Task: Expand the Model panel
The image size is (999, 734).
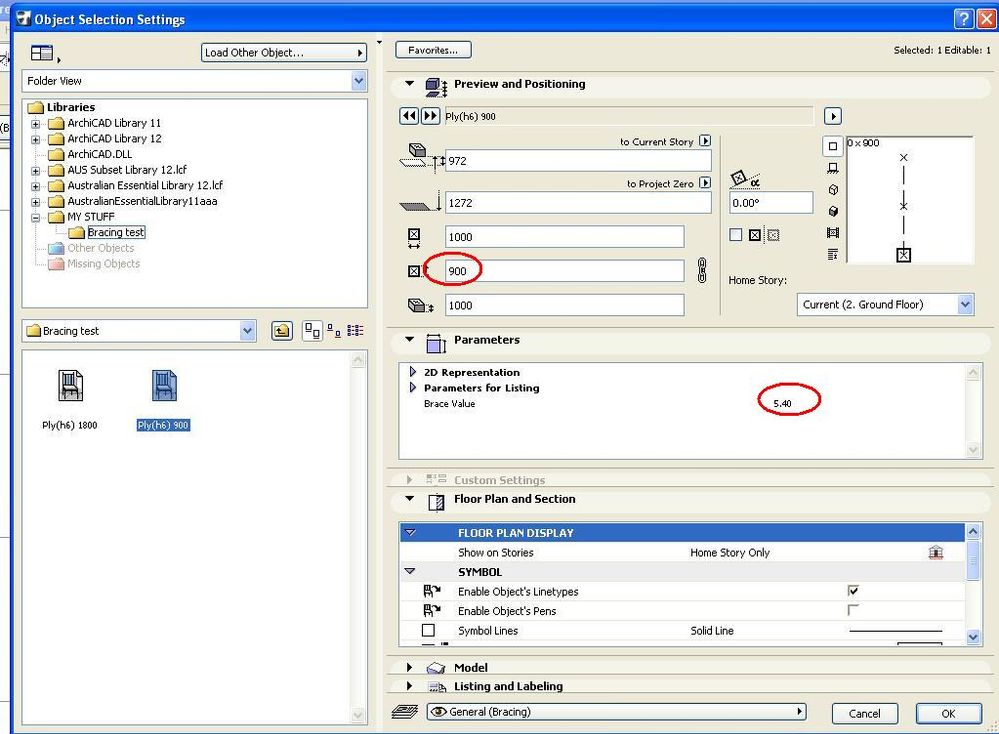Action: [410, 667]
